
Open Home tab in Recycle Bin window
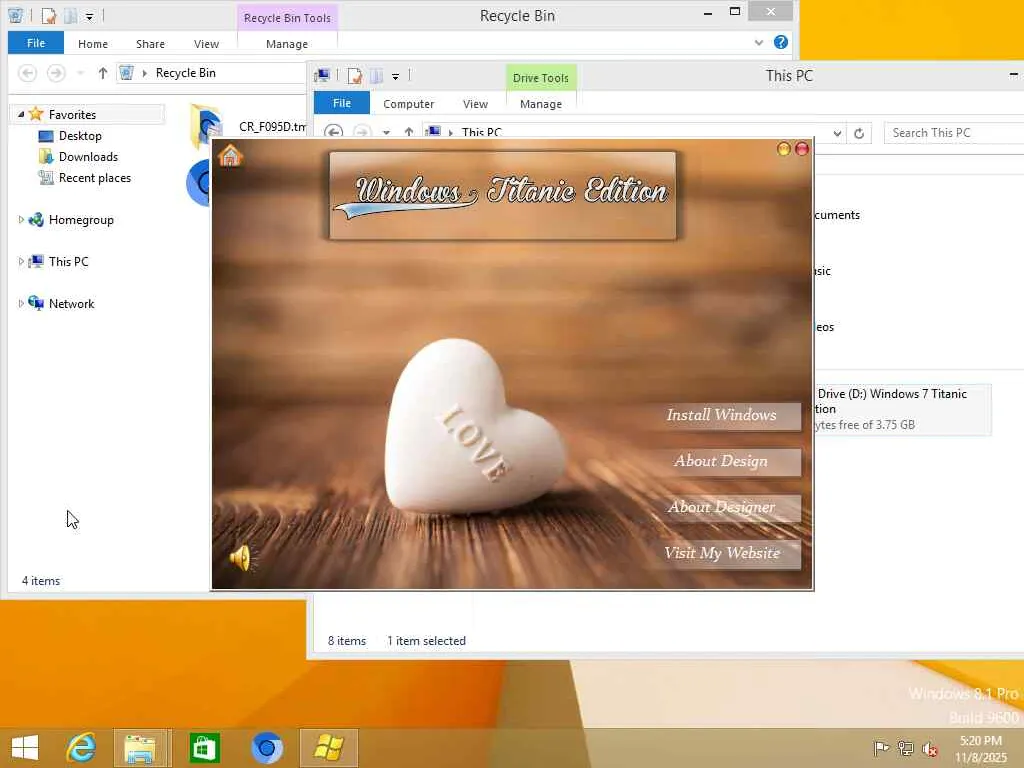pos(93,44)
